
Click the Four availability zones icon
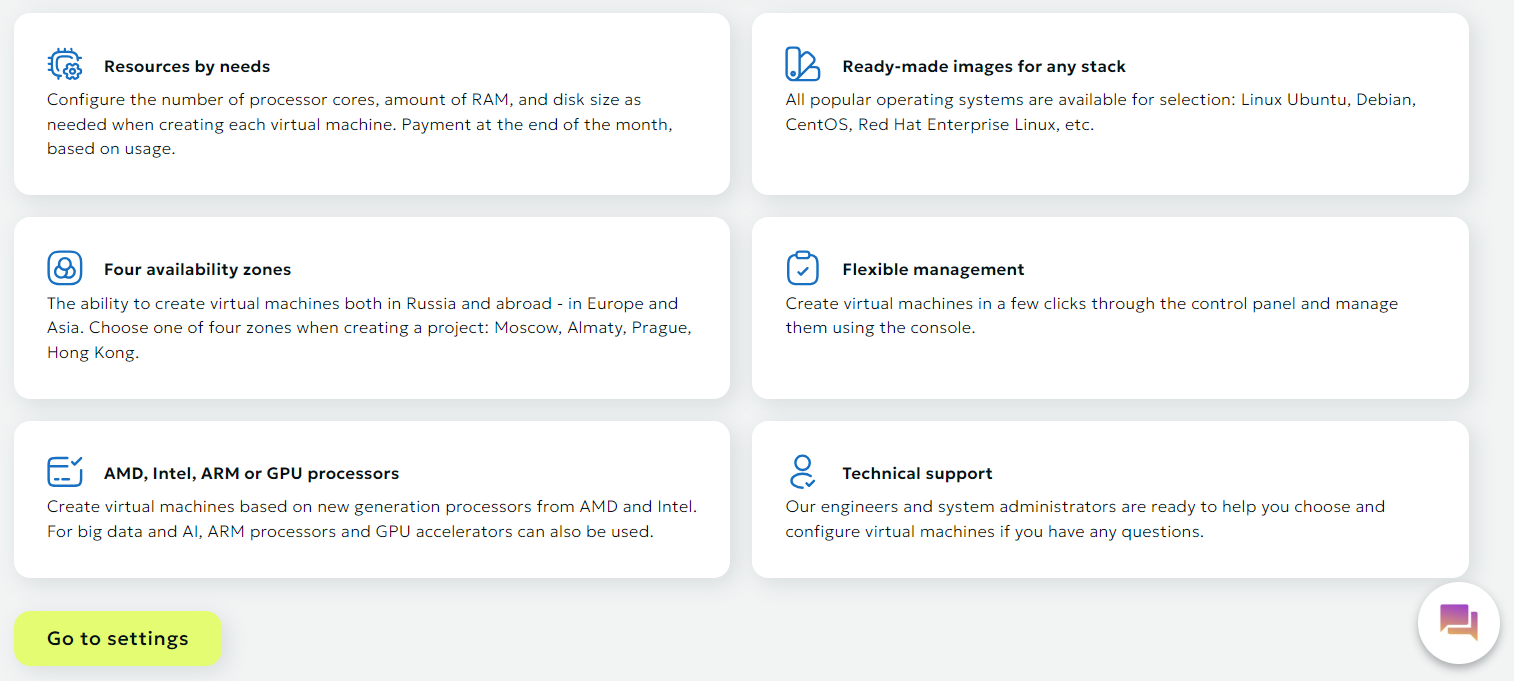(x=65, y=268)
